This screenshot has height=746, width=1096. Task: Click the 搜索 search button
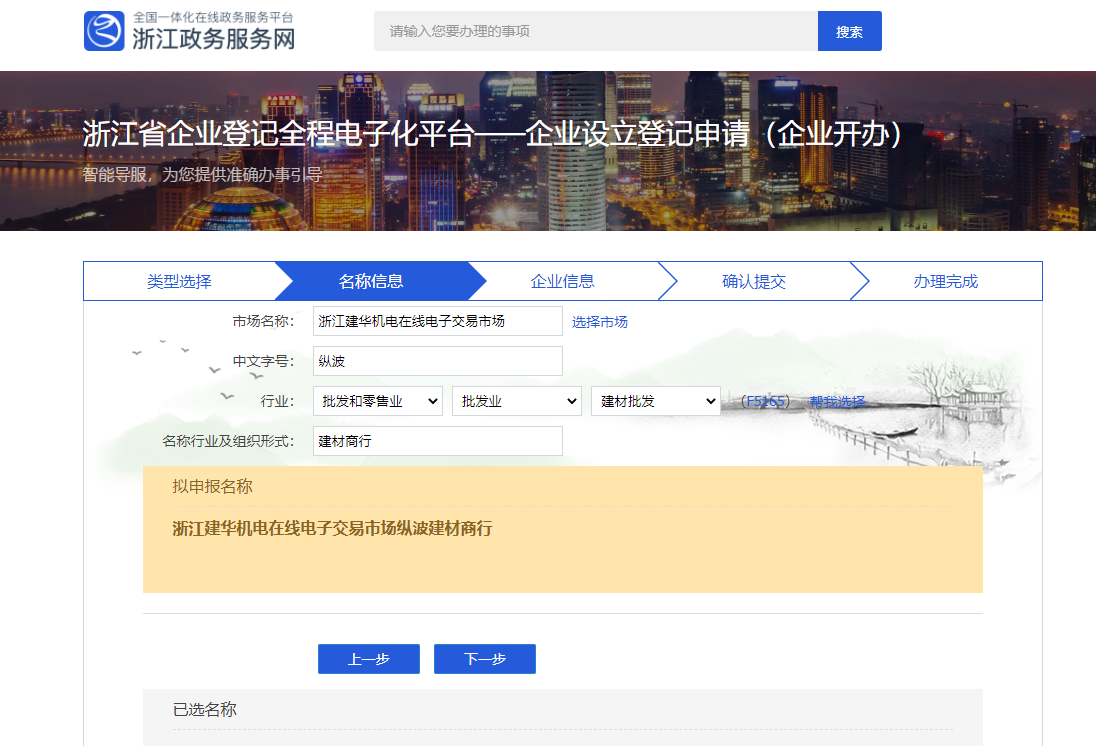pyautogui.click(x=849, y=30)
